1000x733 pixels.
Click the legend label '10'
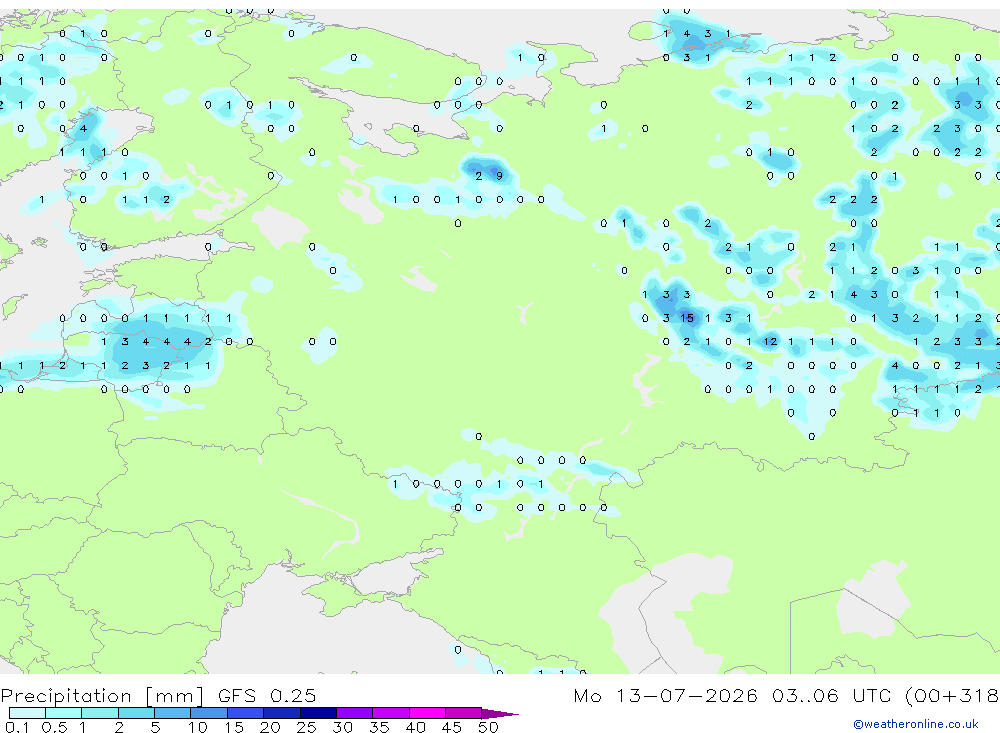[198, 727]
